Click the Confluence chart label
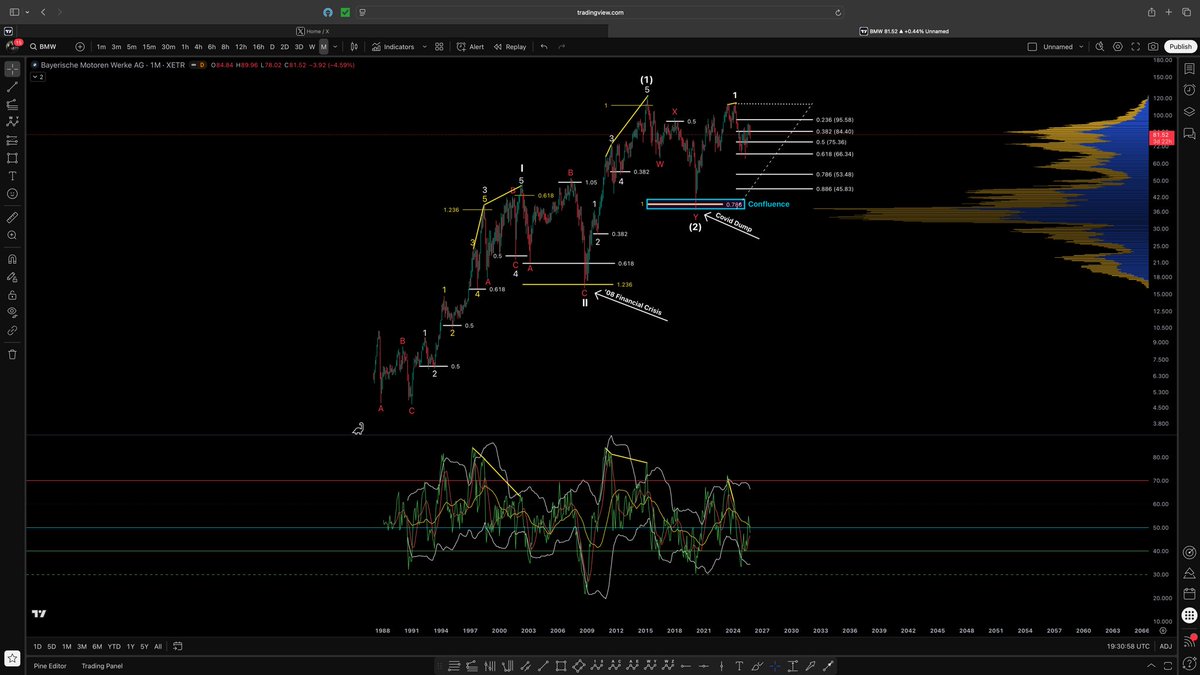Viewport: 1200px width, 675px height. pyautogui.click(x=768, y=204)
